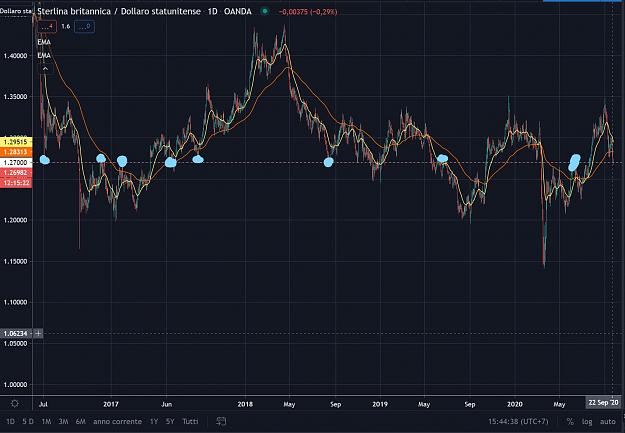Select the first EMA indicator label
The height and width of the screenshot is (433, 625).
[x=44, y=42]
